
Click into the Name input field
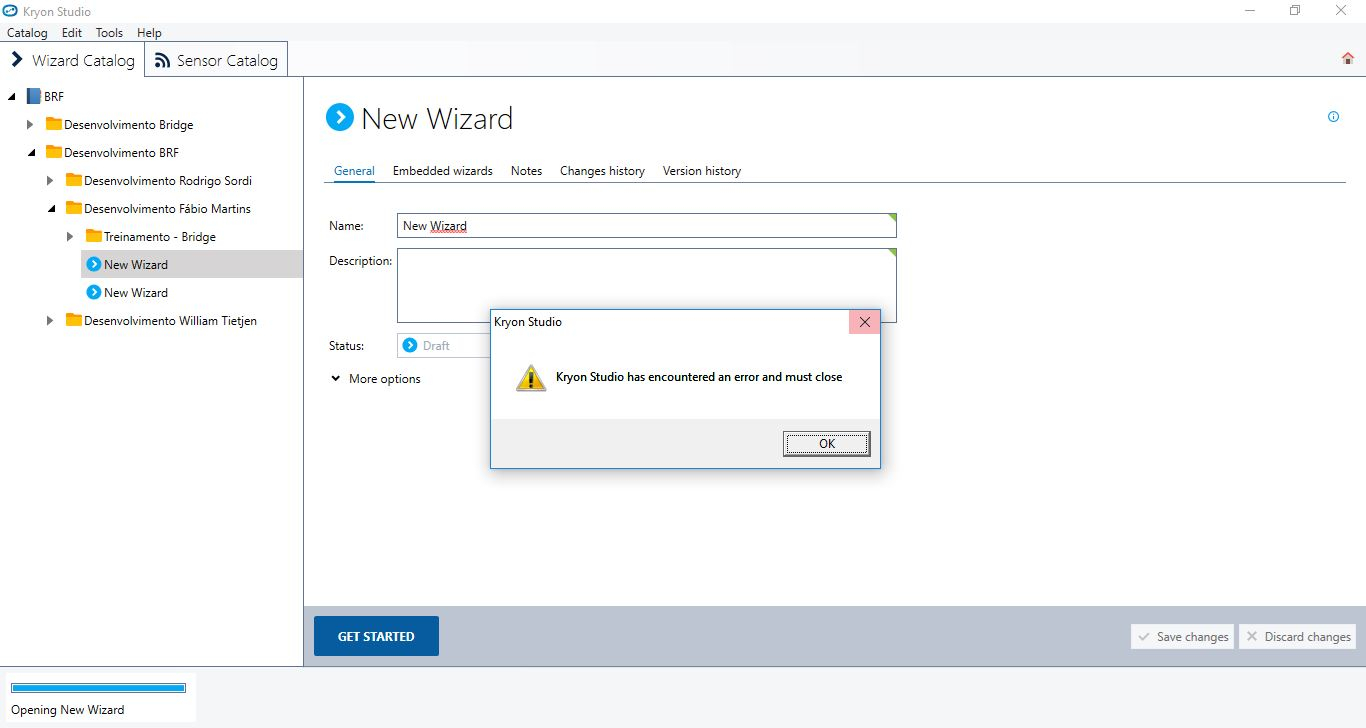coord(647,225)
